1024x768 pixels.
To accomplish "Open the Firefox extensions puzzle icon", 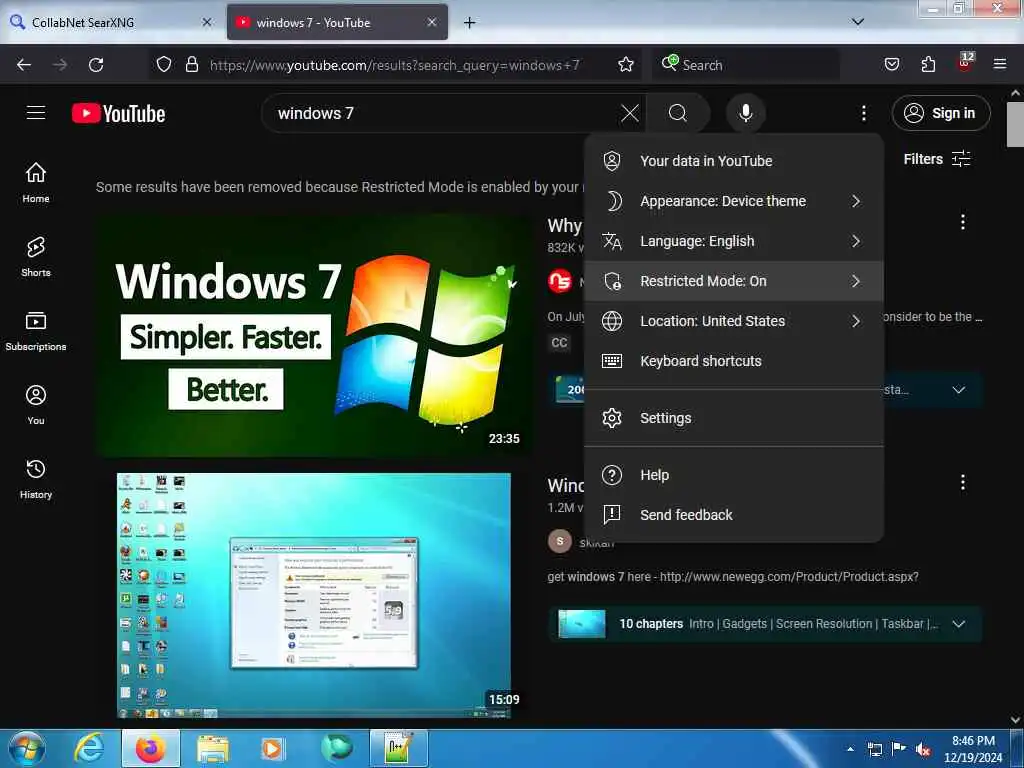I will 927,64.
